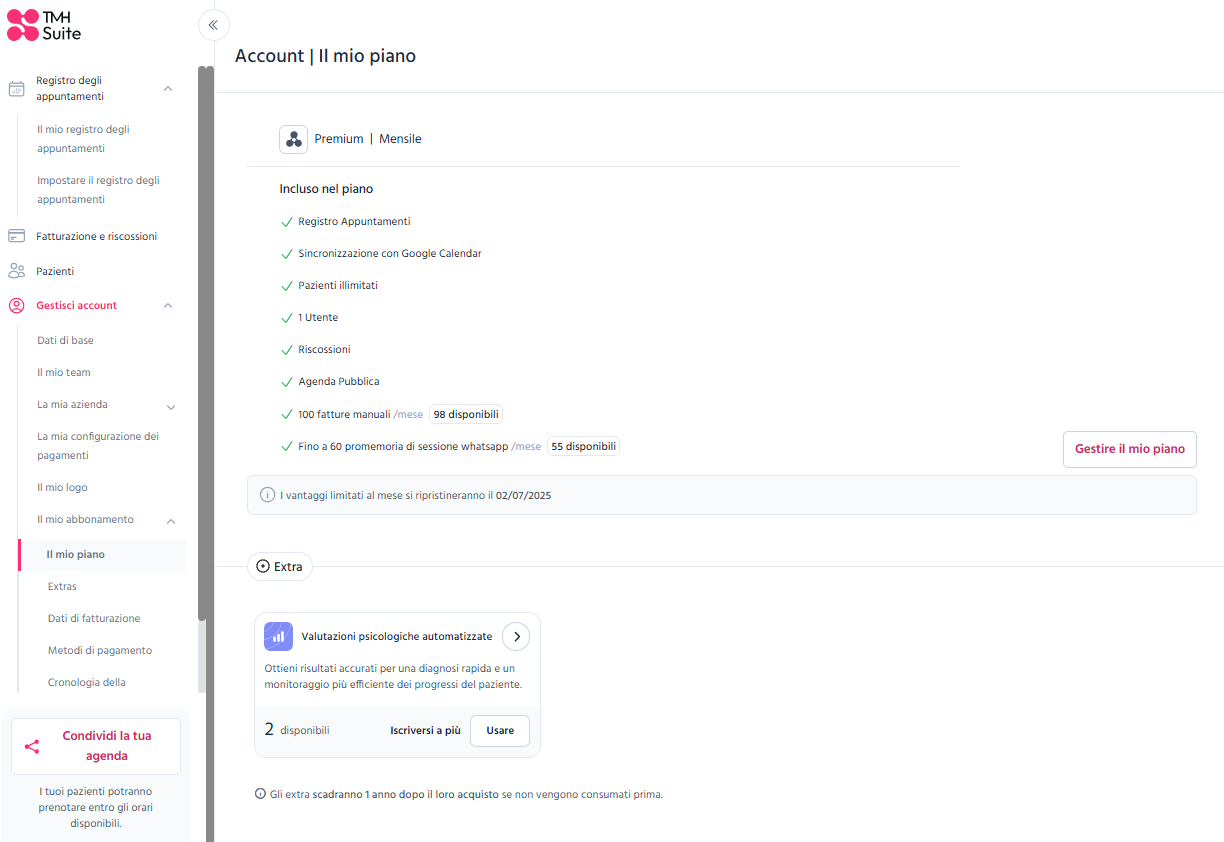Click the Usare button
Image resolution: width=1224 pixels, height=842 pixels.
(500, 730)
